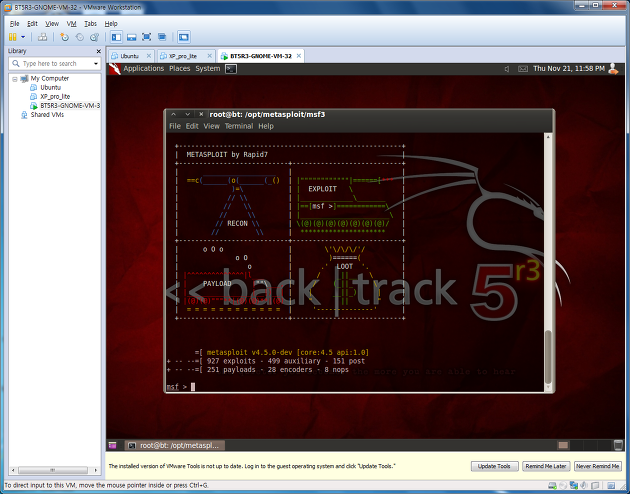Send Ctrl+Alt+Del to the VM icon
The height and width of the screenshot is (494, 630).
pyautogui.click(x=42, y=37)
